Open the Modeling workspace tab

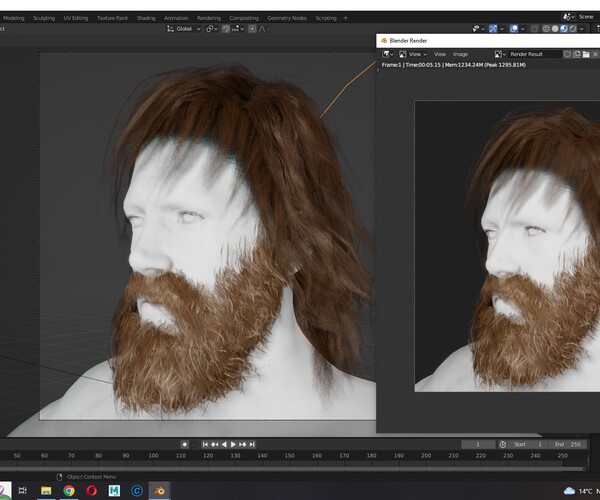[x=13, y=18]
